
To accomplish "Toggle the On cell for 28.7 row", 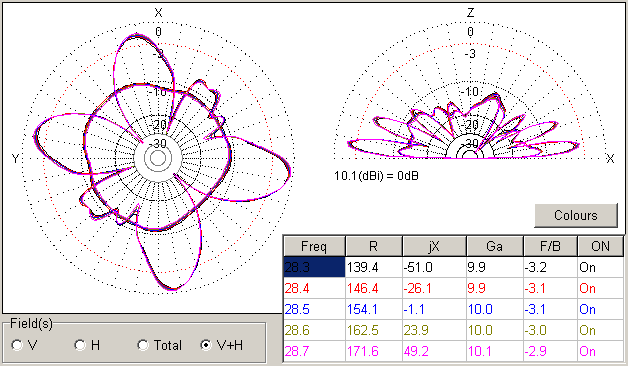I will (601, 351).
